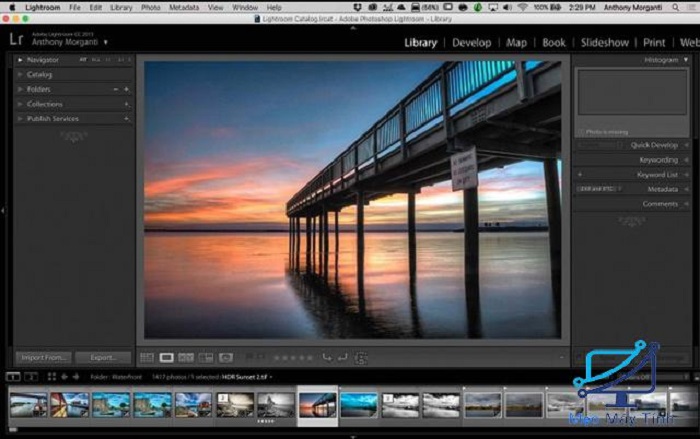Select the first filmstrip thumbnail of pier
The height and width of the screenshot is (439, 700).
pyautogui.click(x=28, y=405)
